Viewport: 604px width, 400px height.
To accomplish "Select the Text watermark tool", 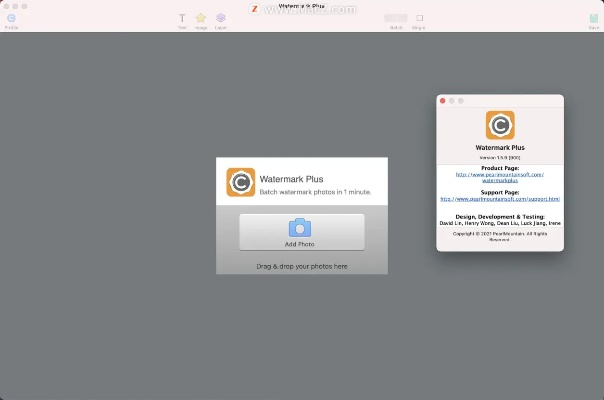I will tap(182, 19).
